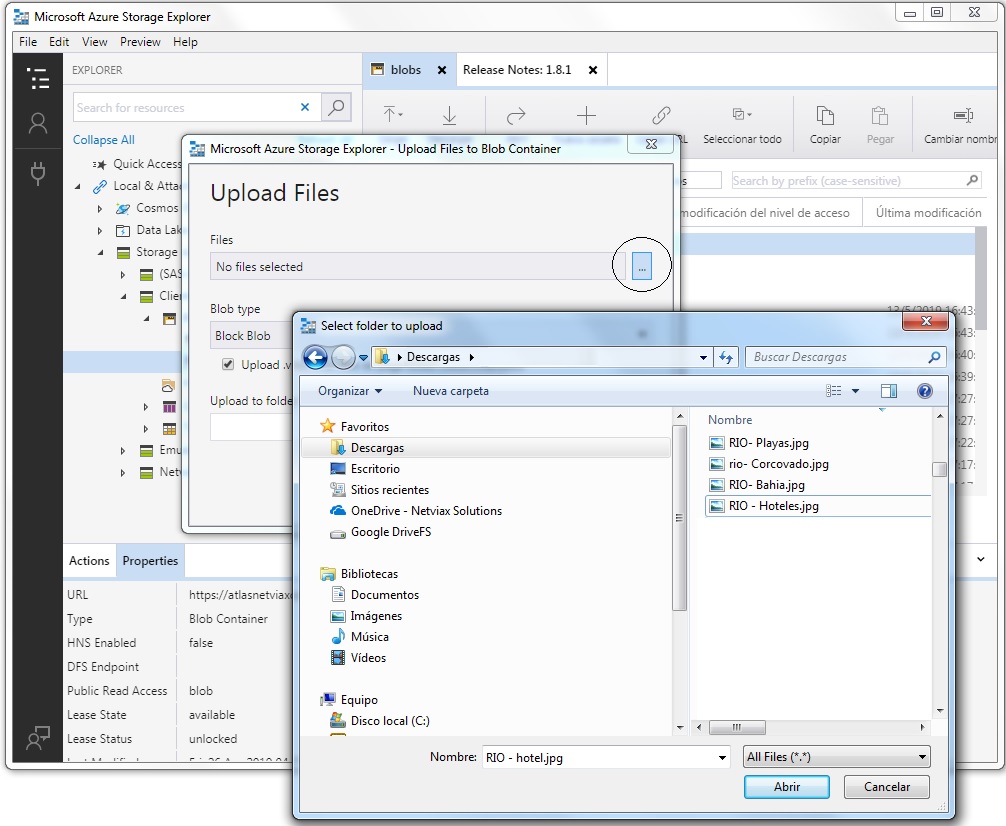Open the View menu

(94, 42)
